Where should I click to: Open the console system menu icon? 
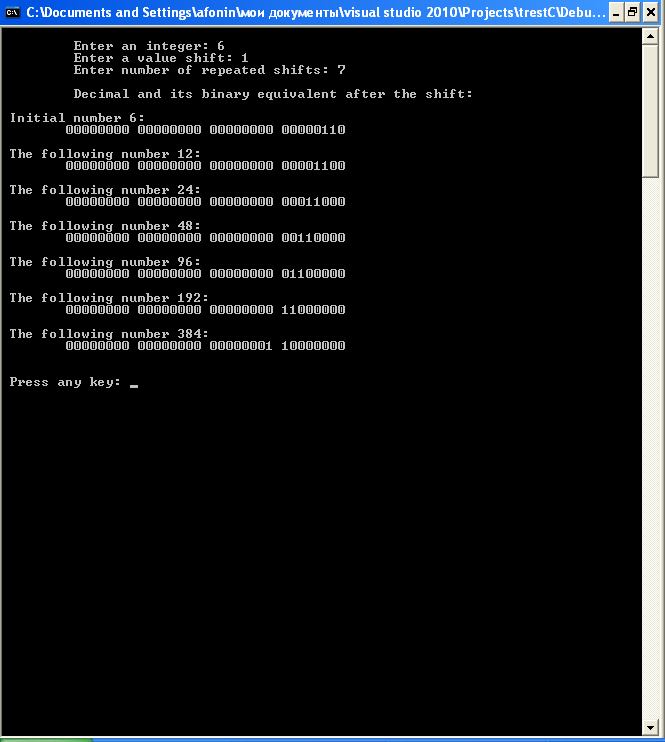tap(12, 12)
